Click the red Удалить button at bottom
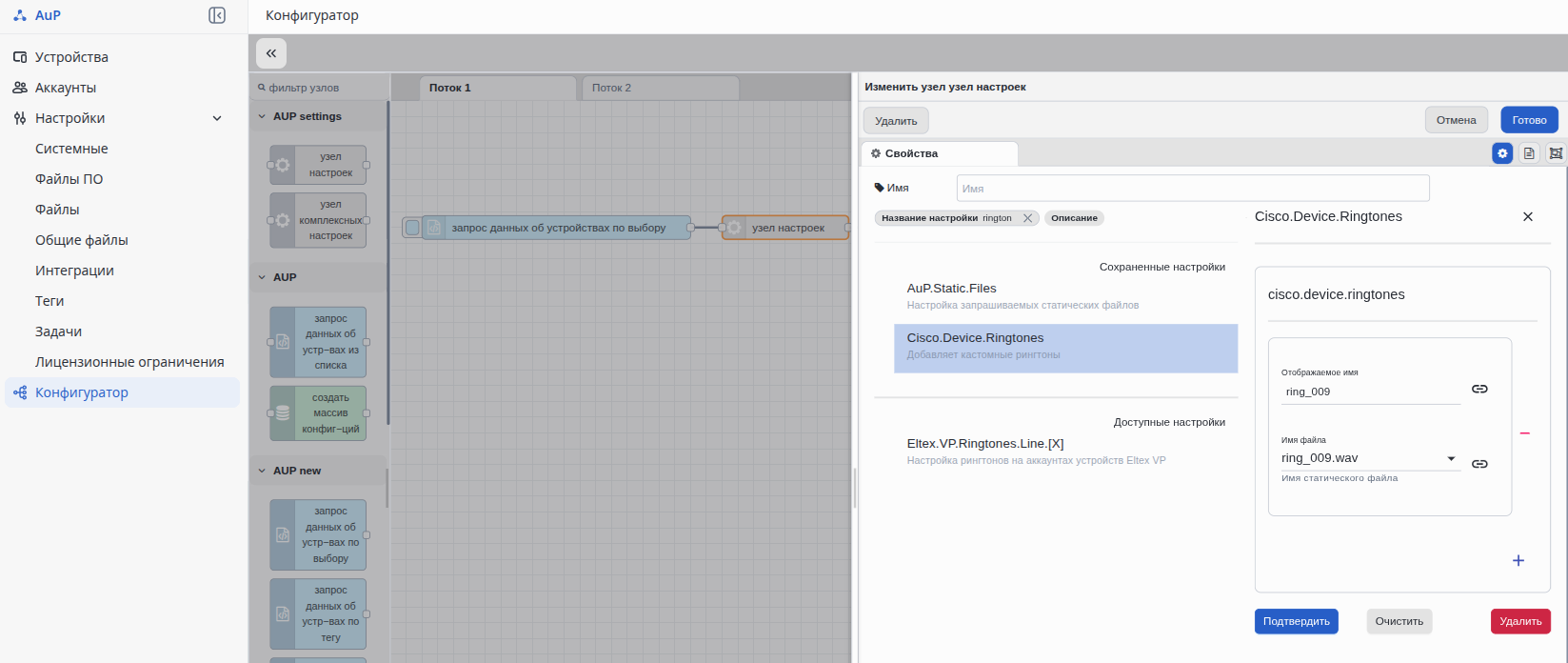 [x=1520, y=621]
